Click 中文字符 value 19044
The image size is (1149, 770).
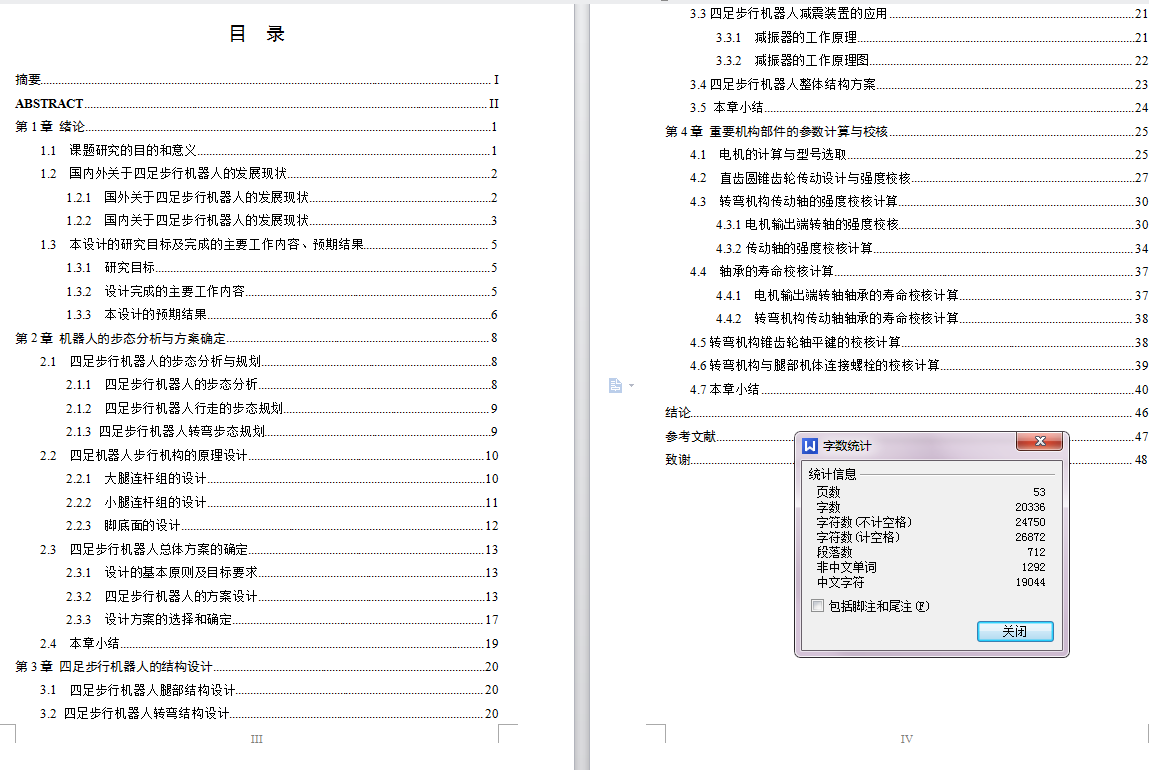(1030, 582)
